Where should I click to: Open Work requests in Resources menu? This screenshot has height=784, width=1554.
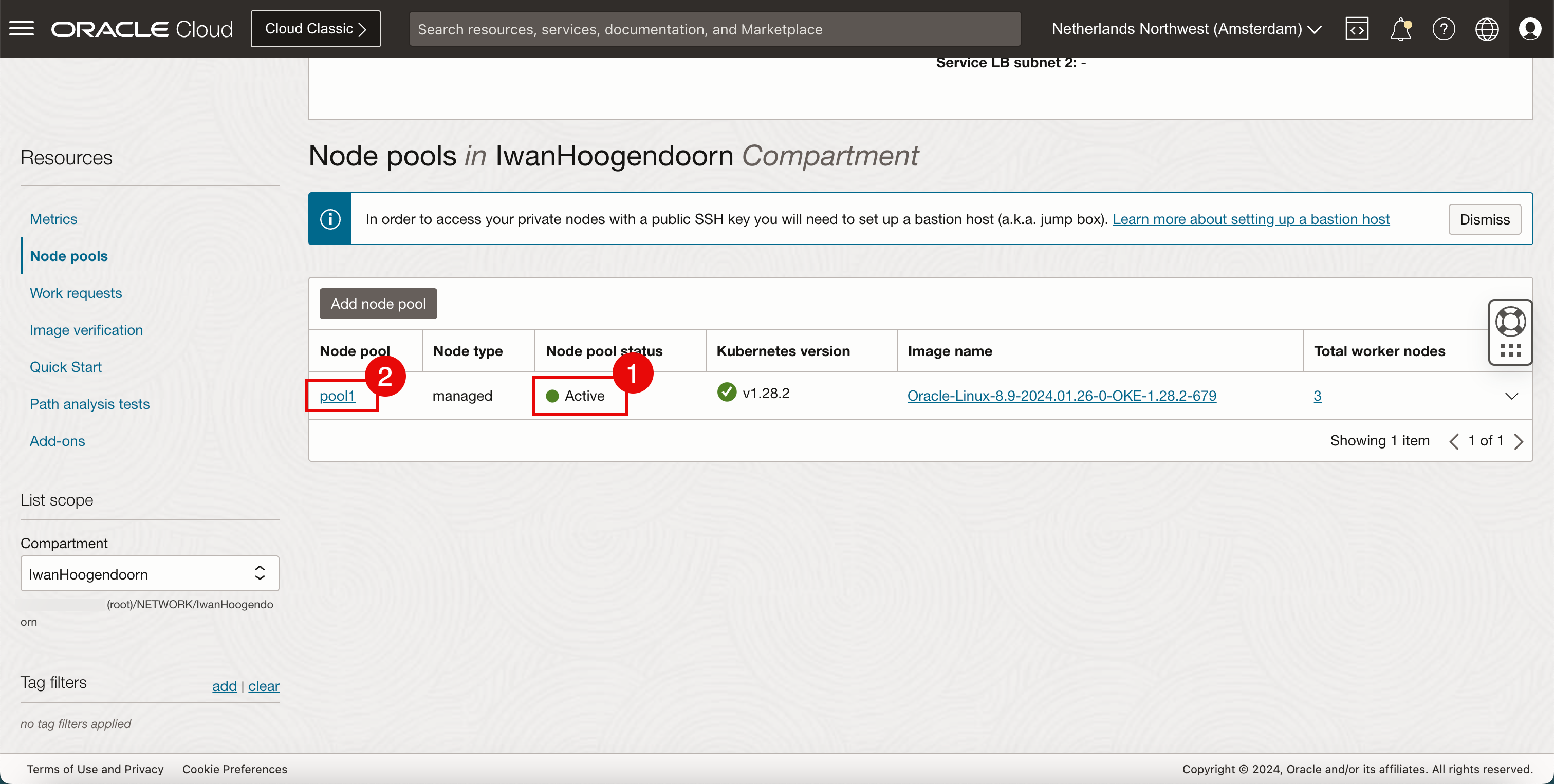click(76, 293)
